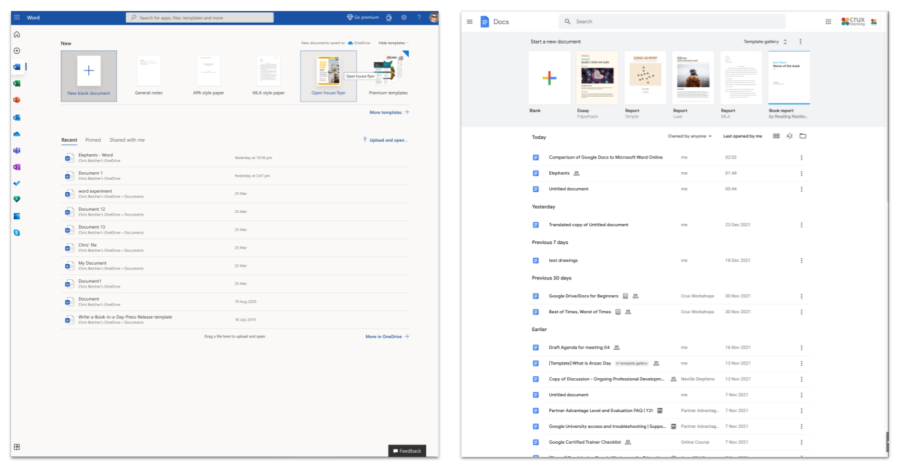
Task: Open 'Document 12' in Word's recent list
Action: (235, 212)
